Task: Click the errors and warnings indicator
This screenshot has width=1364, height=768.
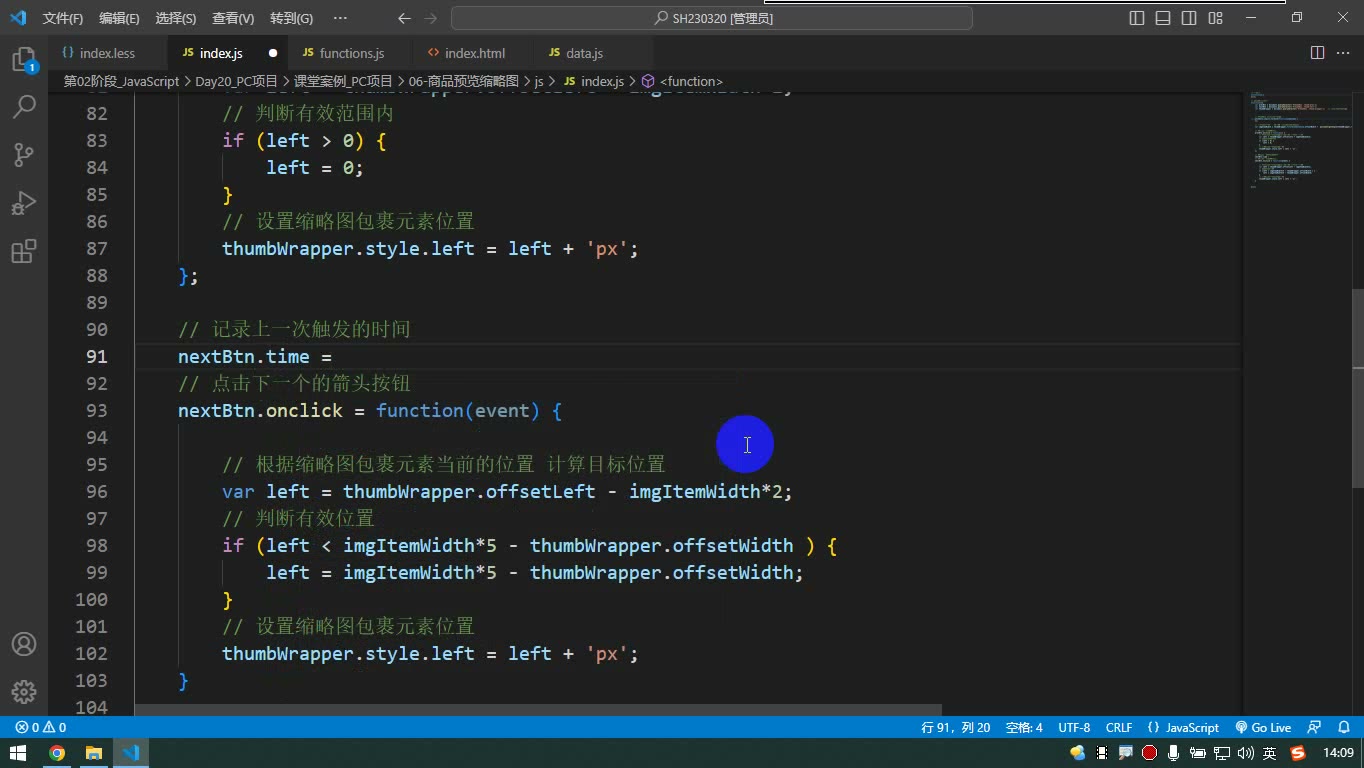Action: tap(41, 728)
